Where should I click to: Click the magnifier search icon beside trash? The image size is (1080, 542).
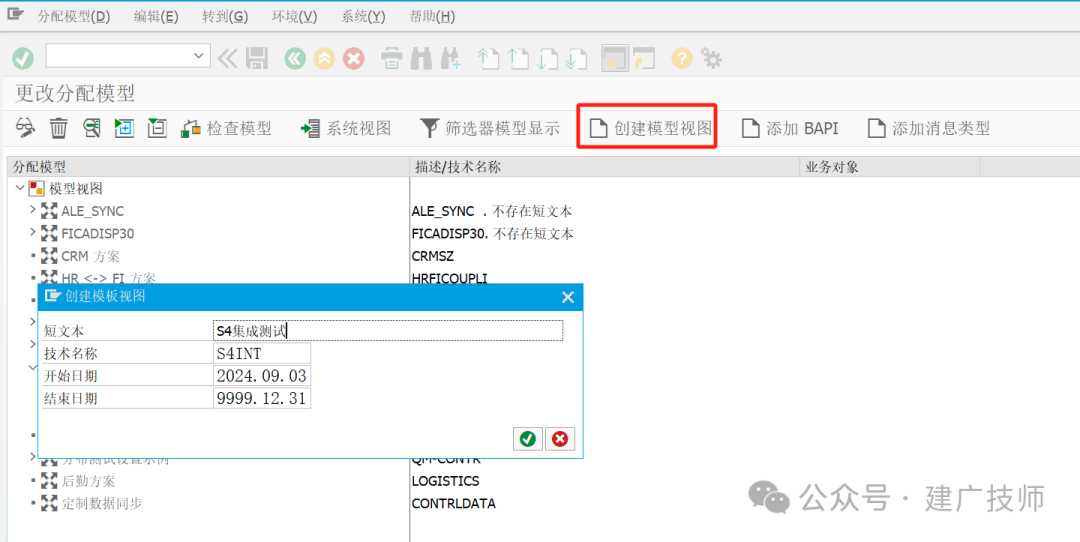[92, 127]
